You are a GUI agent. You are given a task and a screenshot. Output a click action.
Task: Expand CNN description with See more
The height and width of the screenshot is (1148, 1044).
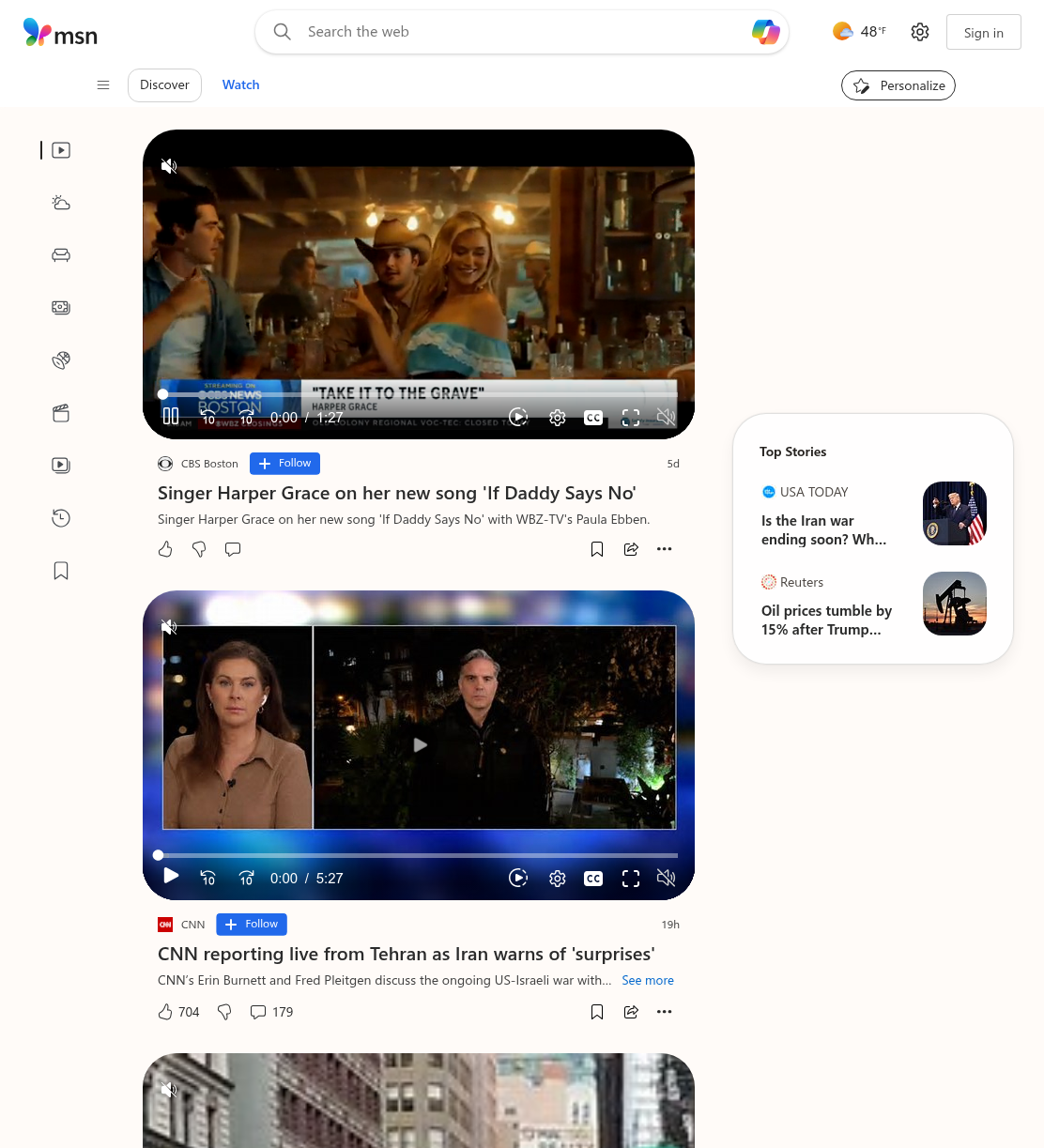pyautogui.click(x=648, y=980)
